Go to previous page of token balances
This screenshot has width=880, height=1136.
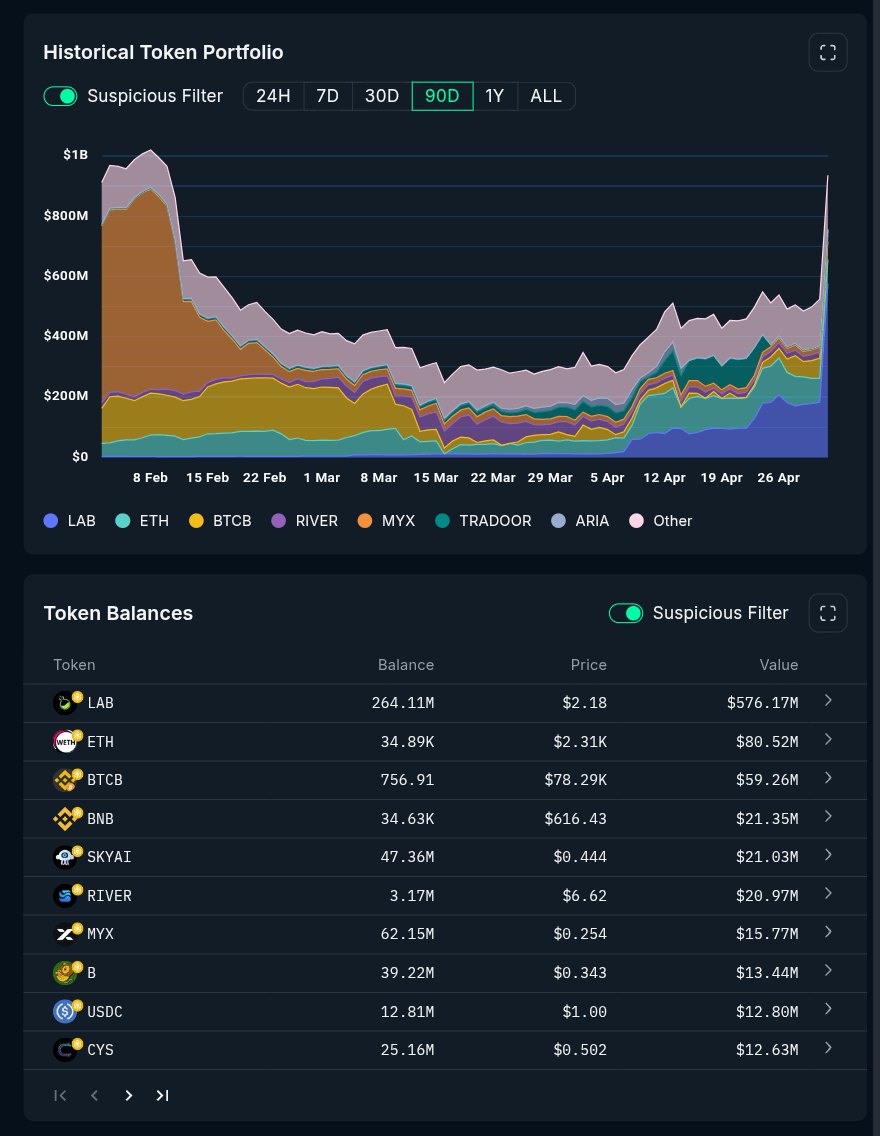pyautogui.click(x=94, y=1095)
